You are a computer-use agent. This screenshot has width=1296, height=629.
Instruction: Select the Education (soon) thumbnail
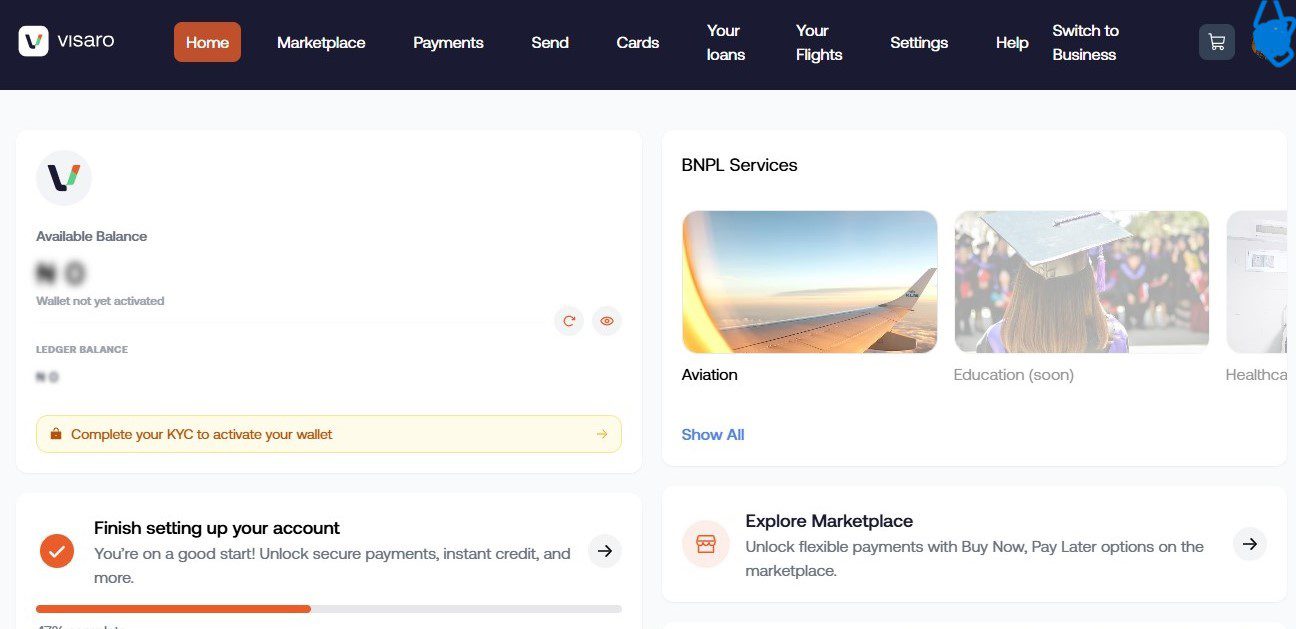click(x=1082, y=282)
